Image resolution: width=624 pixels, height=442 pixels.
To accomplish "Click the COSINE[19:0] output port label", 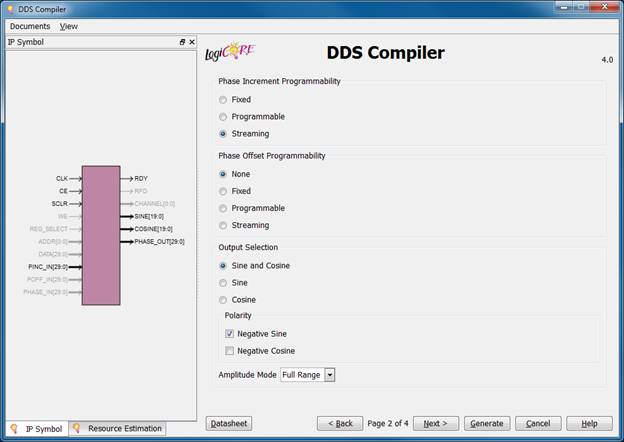I will point(153,229).
